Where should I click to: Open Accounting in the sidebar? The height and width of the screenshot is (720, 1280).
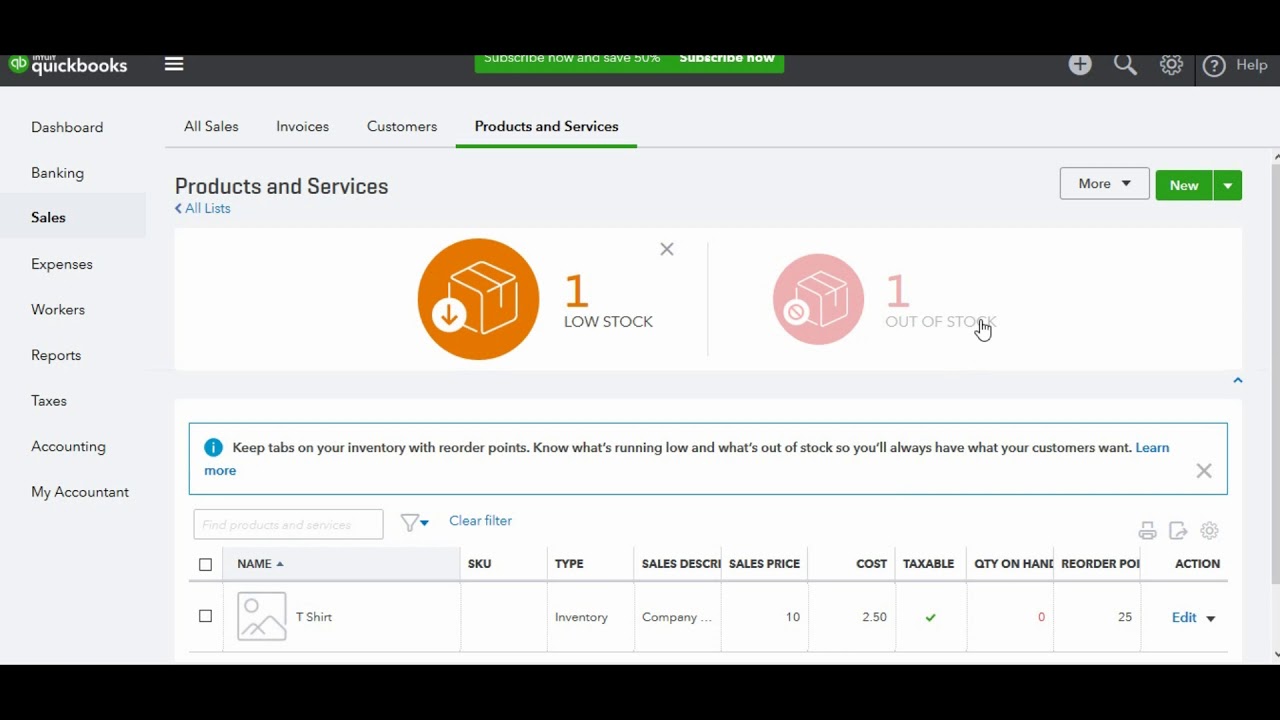68,446
